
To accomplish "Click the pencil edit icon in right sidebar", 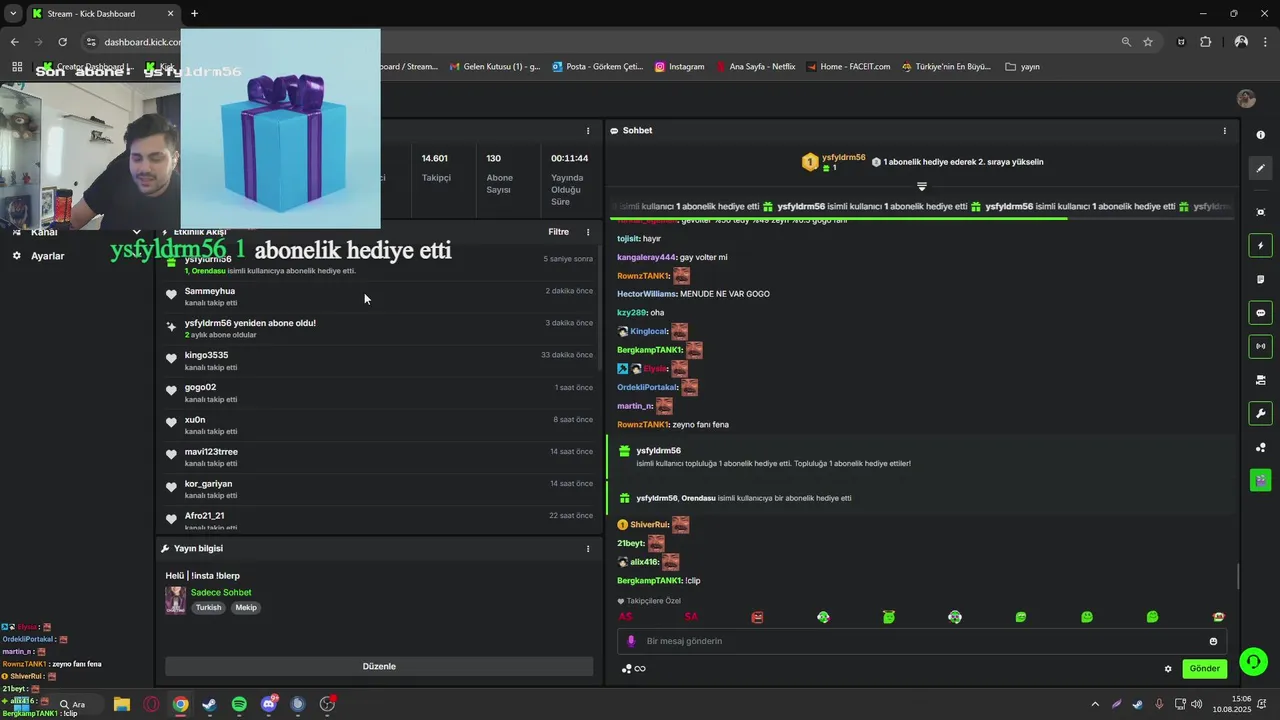I will pos(1260,169).
